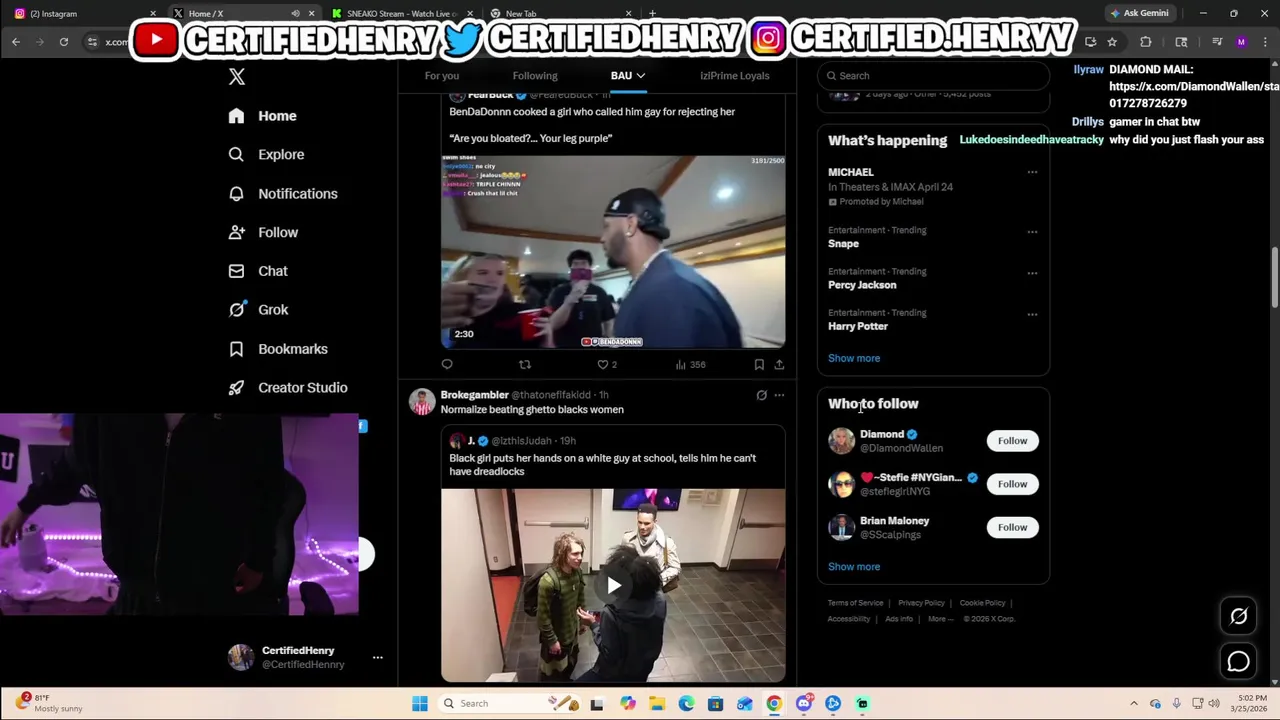The image size is (1280, 720).
Task: Share the BenDaDonnn video post
Action: [x=779, y=365]
